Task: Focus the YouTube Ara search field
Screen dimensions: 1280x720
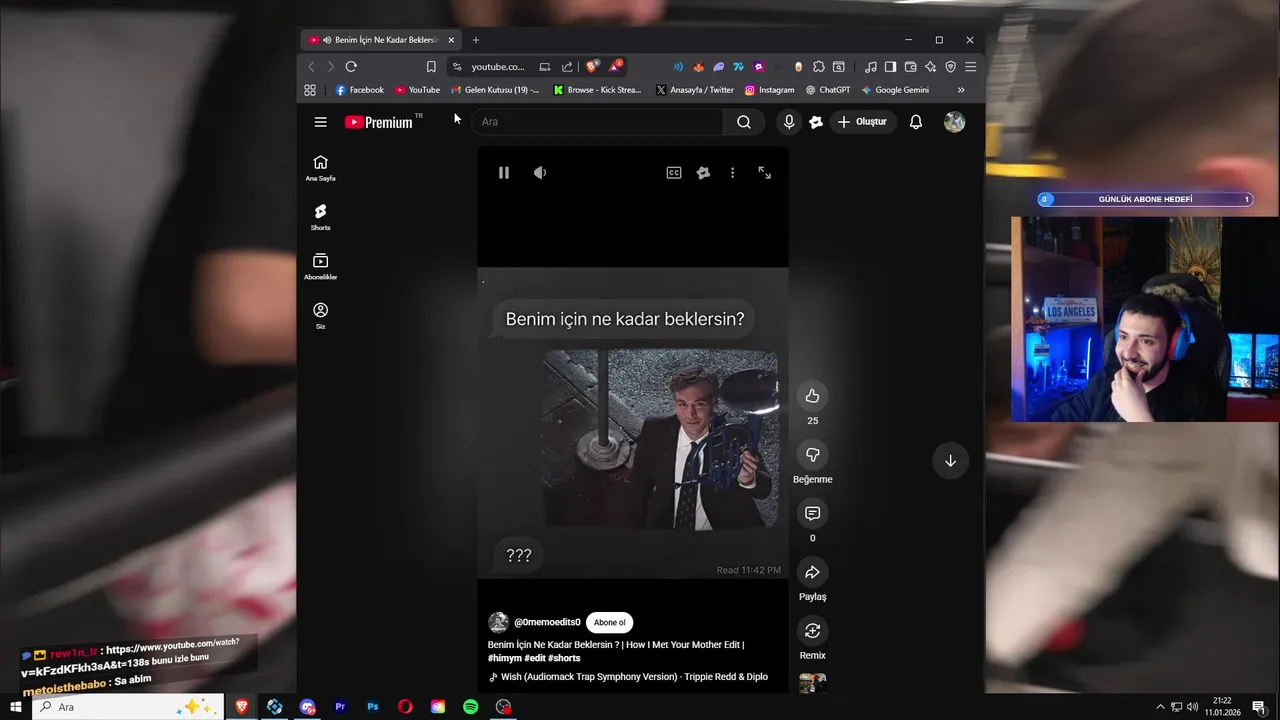Action: [597, 122]
